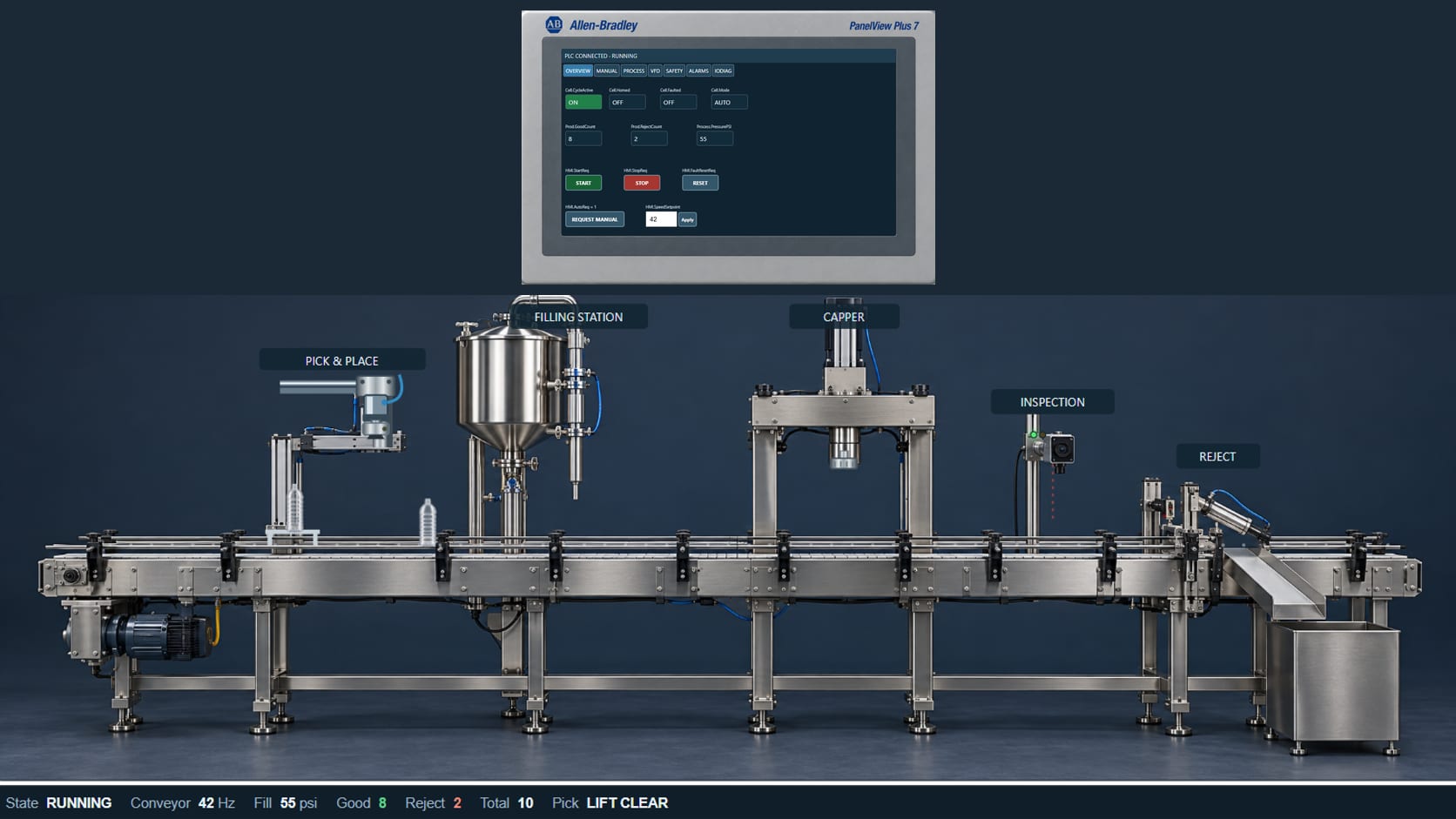Viewport: 1456px width, 819px height.
Task: Click the INSPECTION station label
Action: 1053,402
